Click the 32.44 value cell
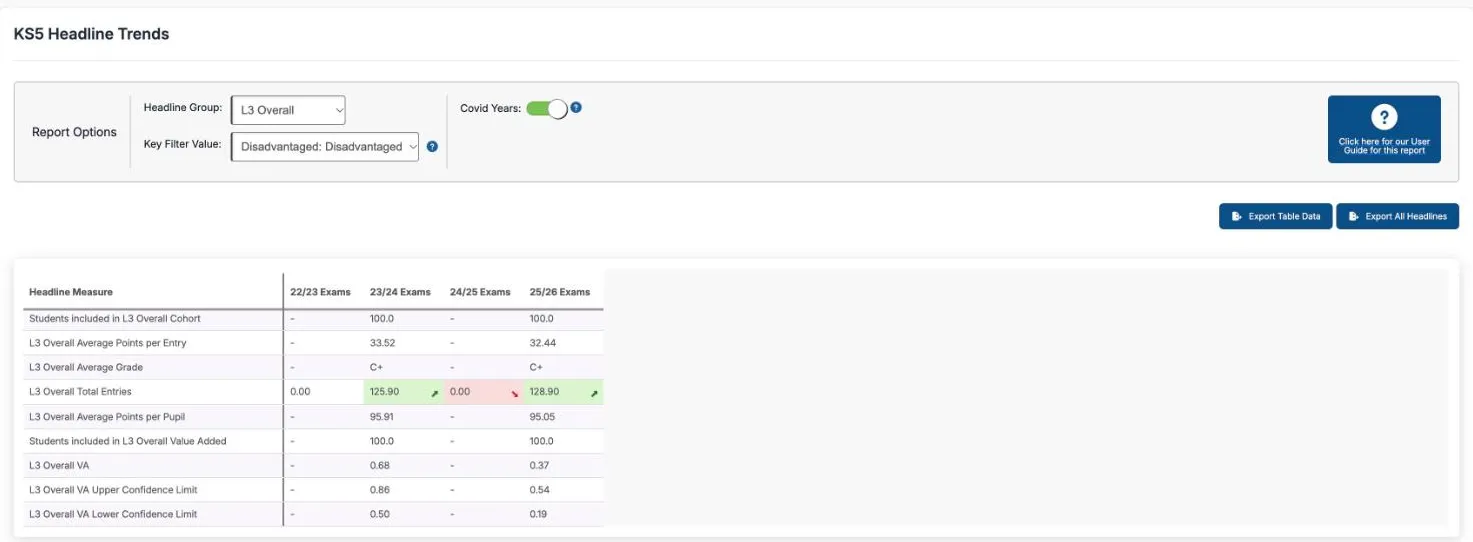Image resolution: width=1473 pixels, height=542 pixels. pyautogui.click(x=563, y=343)
